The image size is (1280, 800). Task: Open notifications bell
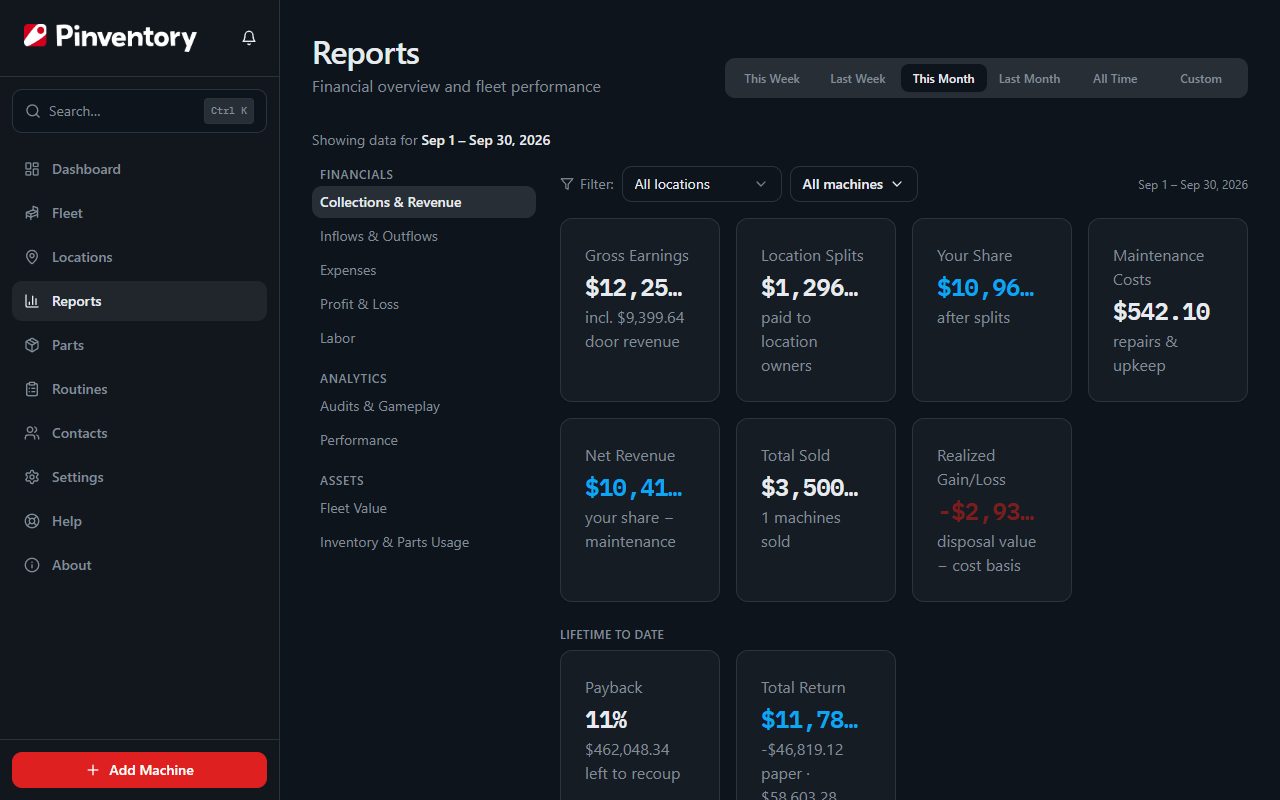(249, 38)
